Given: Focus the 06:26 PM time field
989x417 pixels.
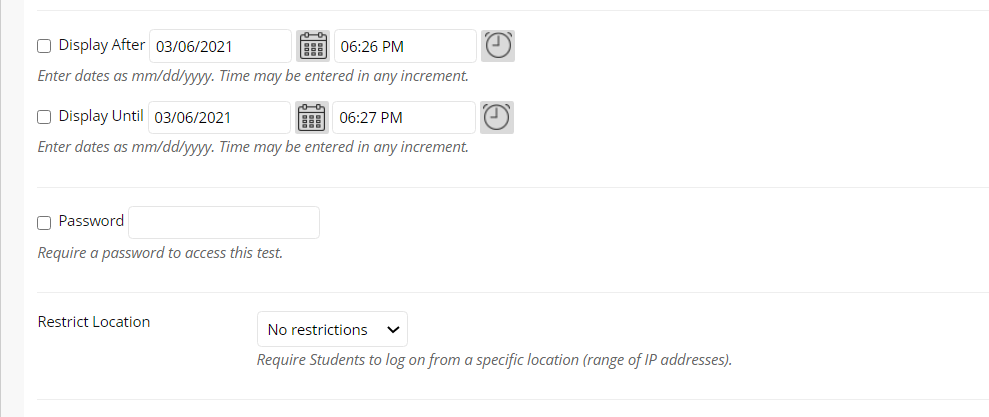Looking at the screenshot, I should tap(405, 46).
